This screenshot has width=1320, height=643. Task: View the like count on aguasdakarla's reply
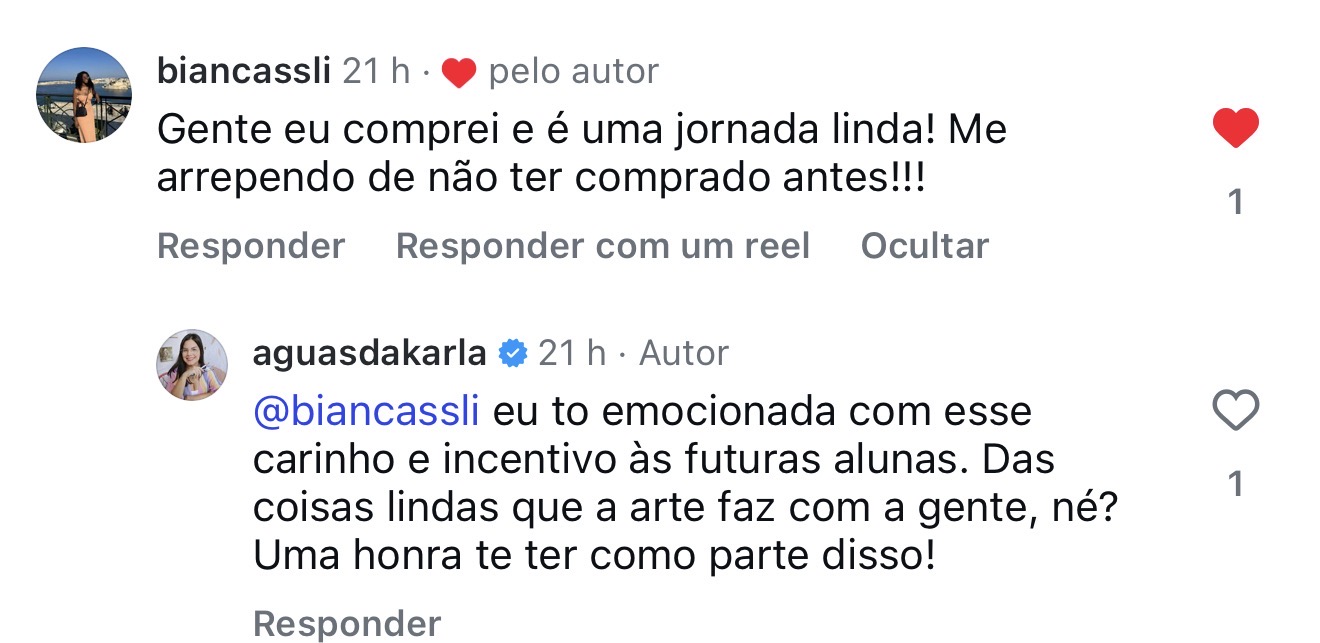[1235, 484]
